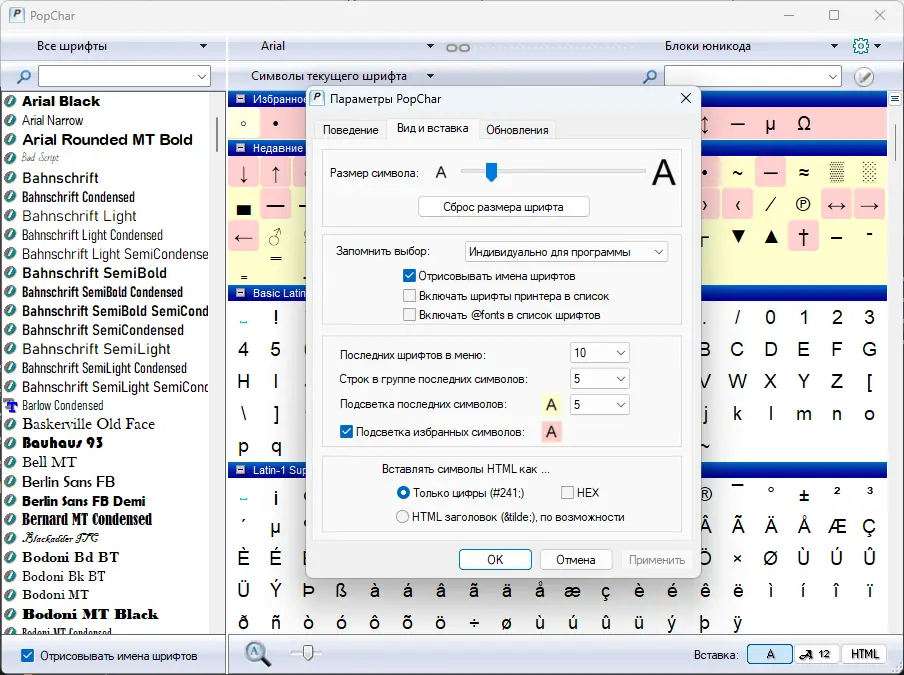Viewport: 904px width, 675px height.
Task: Switch to the Поведение tab
Action: 350,130
